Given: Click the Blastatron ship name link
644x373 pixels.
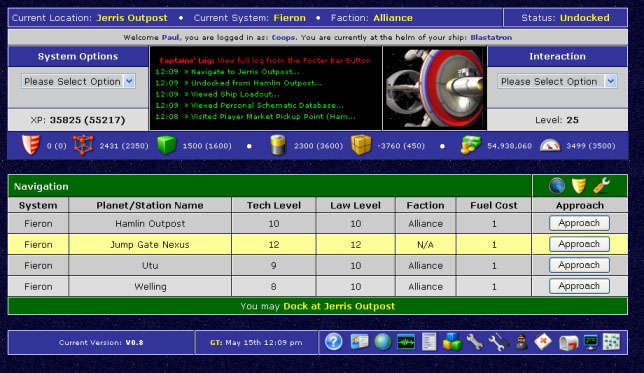Looking at the screenshot, I should (491, 37).
